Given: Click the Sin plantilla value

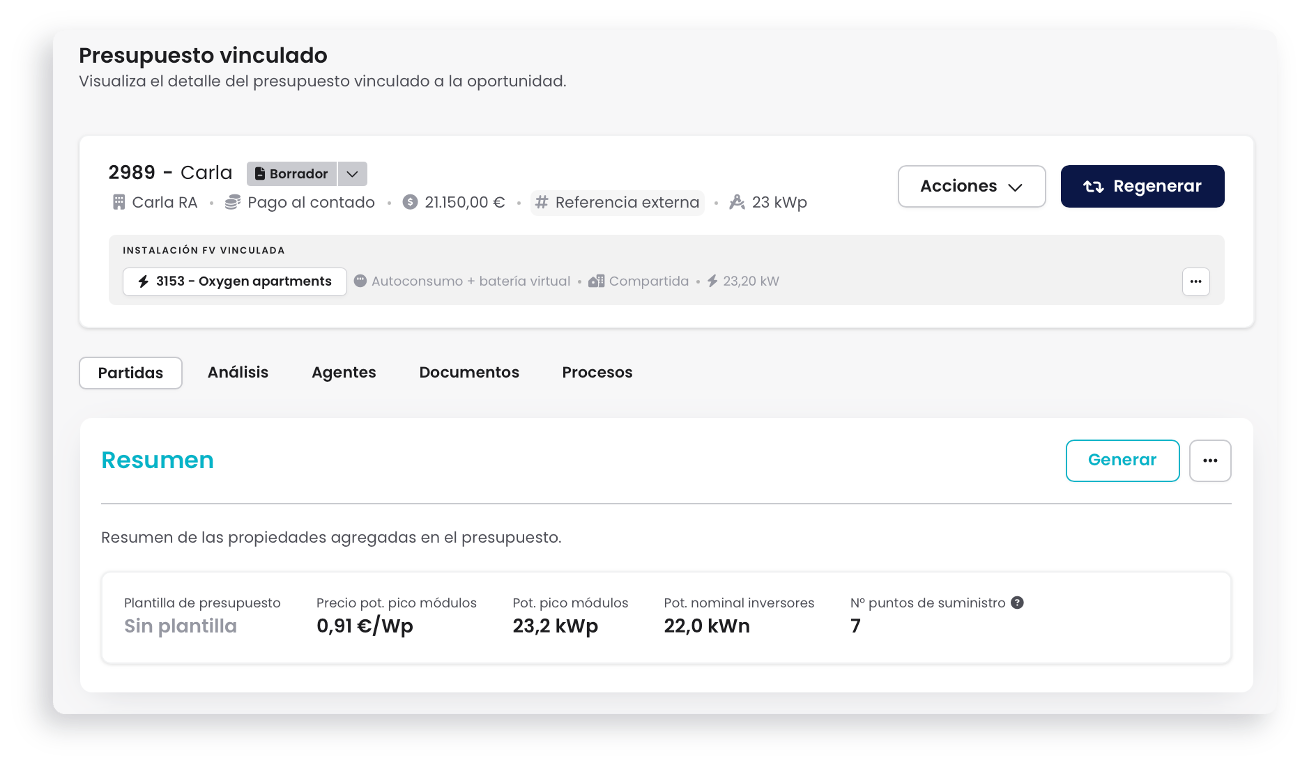Looking at the screenshot, I should [180, 627].
